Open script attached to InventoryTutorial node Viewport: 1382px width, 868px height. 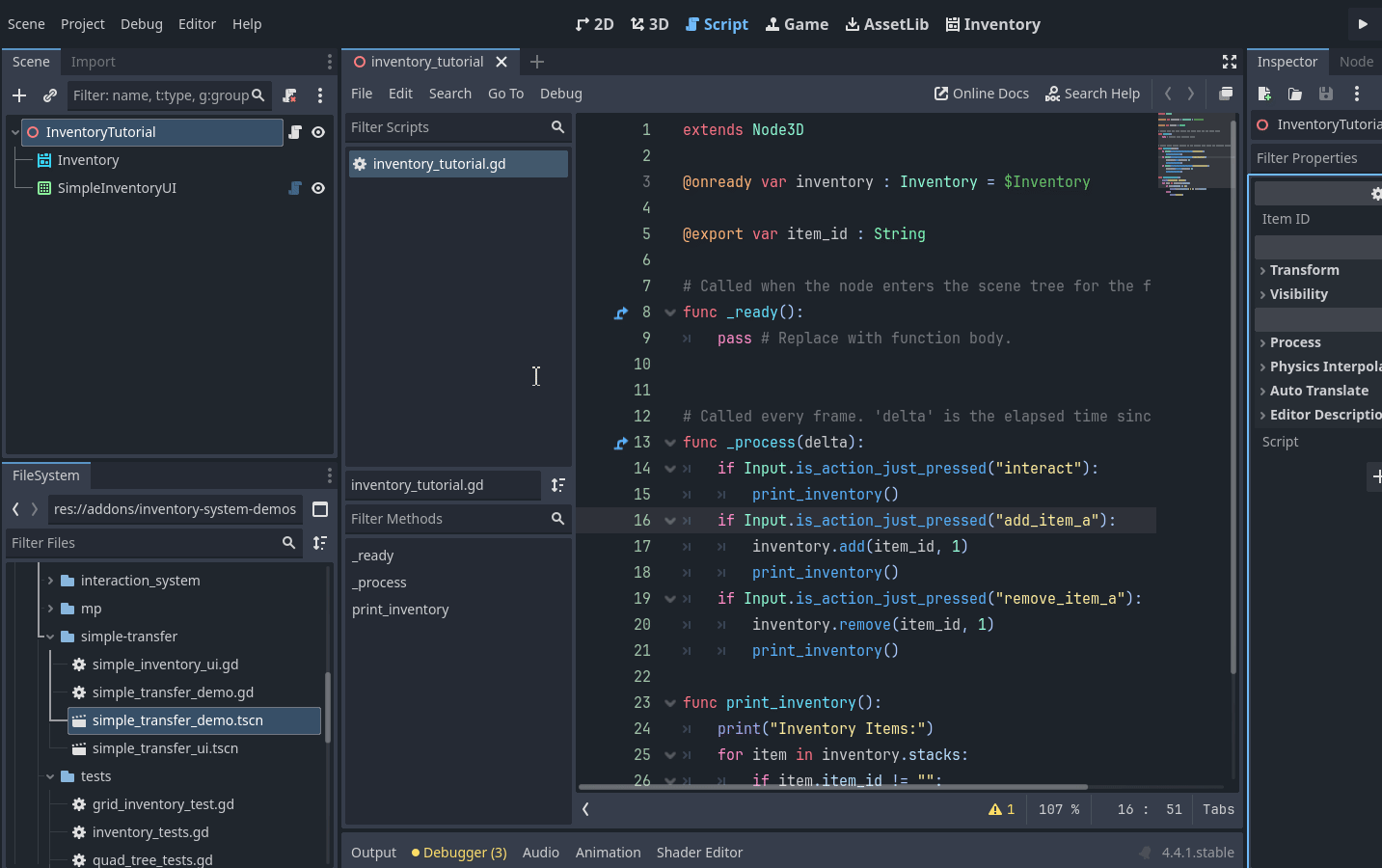(x=295, y=132)
